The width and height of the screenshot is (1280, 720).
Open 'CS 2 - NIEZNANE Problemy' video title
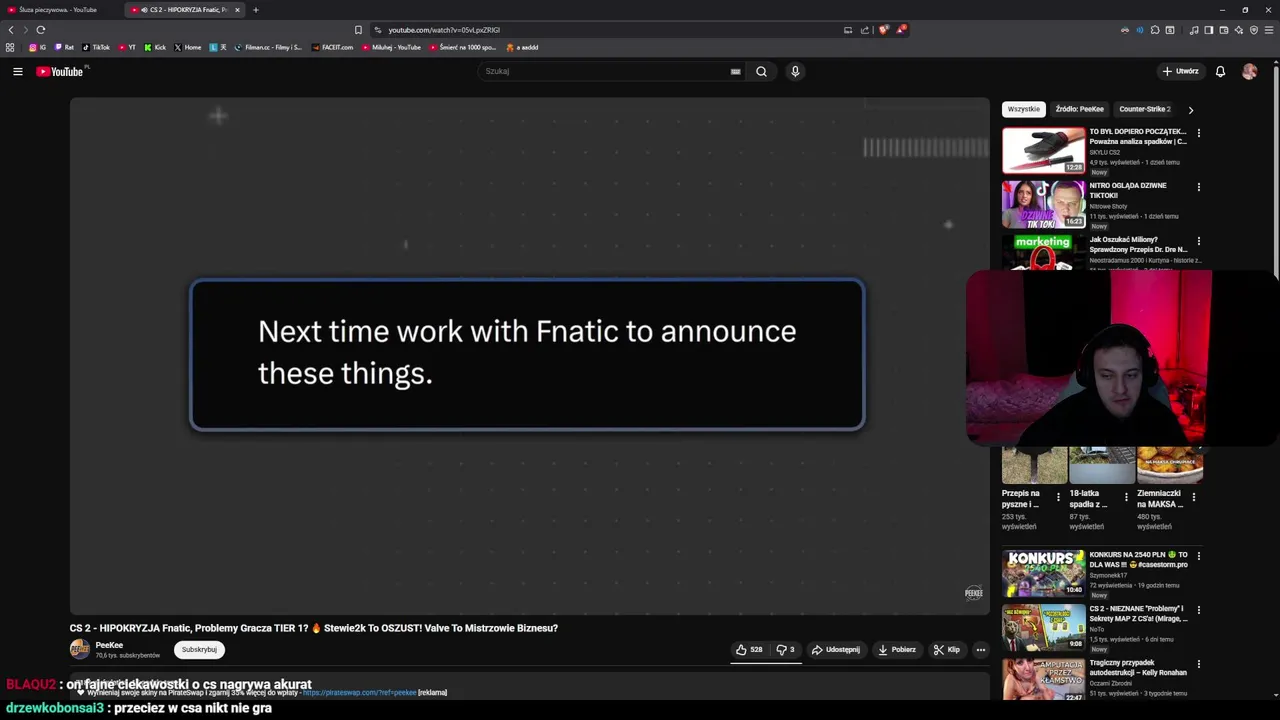click(1138, 613)
